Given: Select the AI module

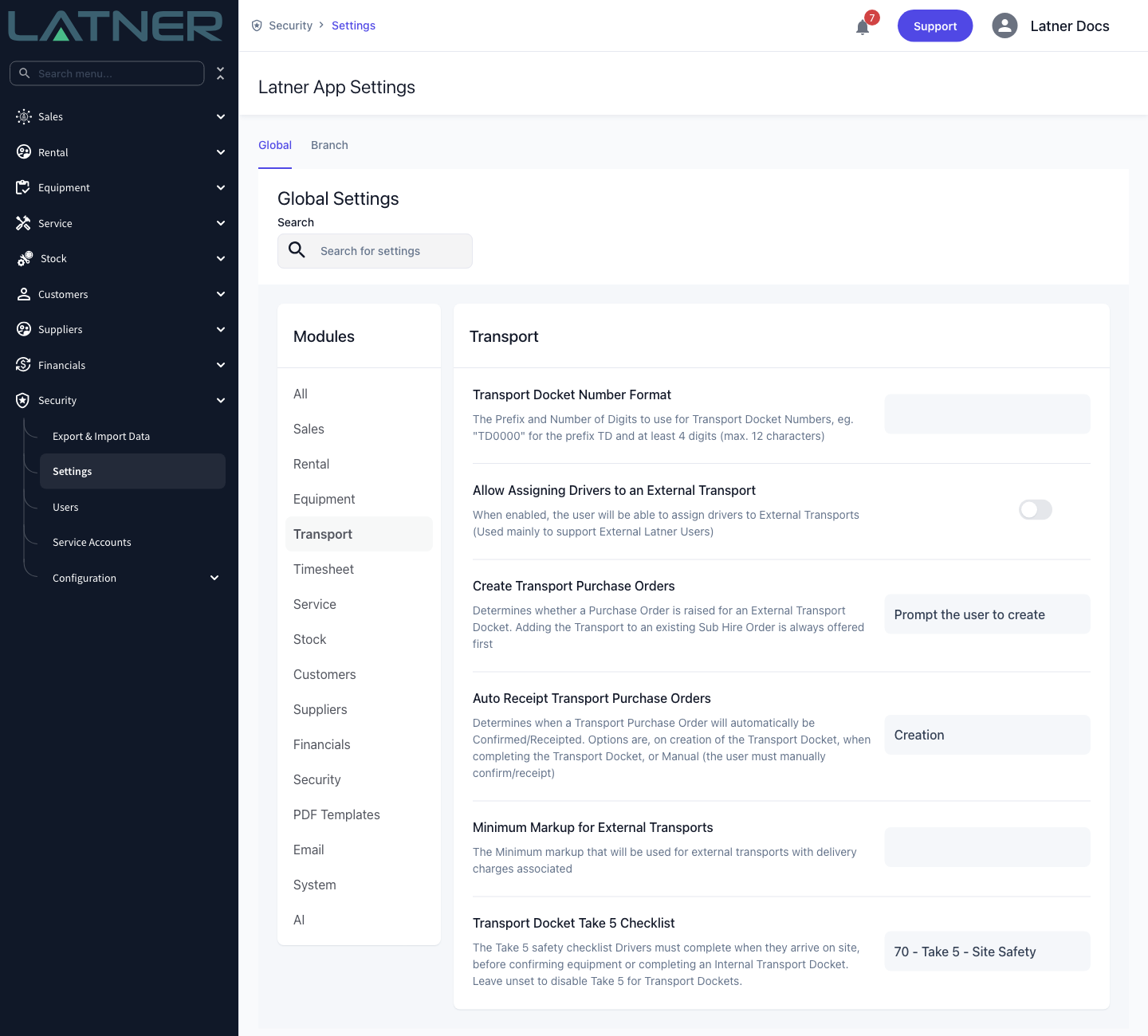Looking at the screenshot, I should click(359, 920).
